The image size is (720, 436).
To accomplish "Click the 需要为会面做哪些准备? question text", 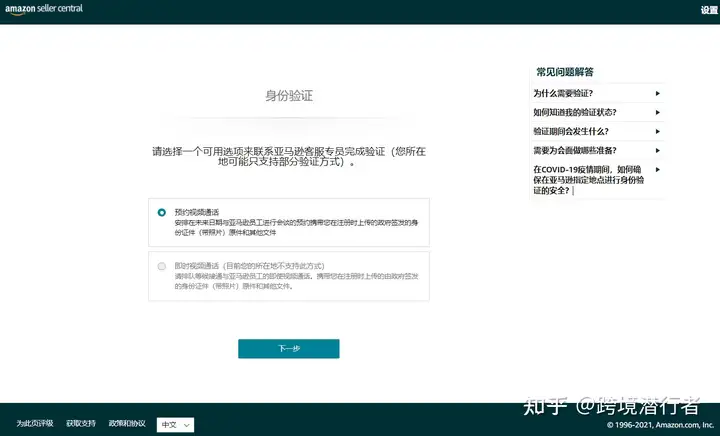I will 575,151.
